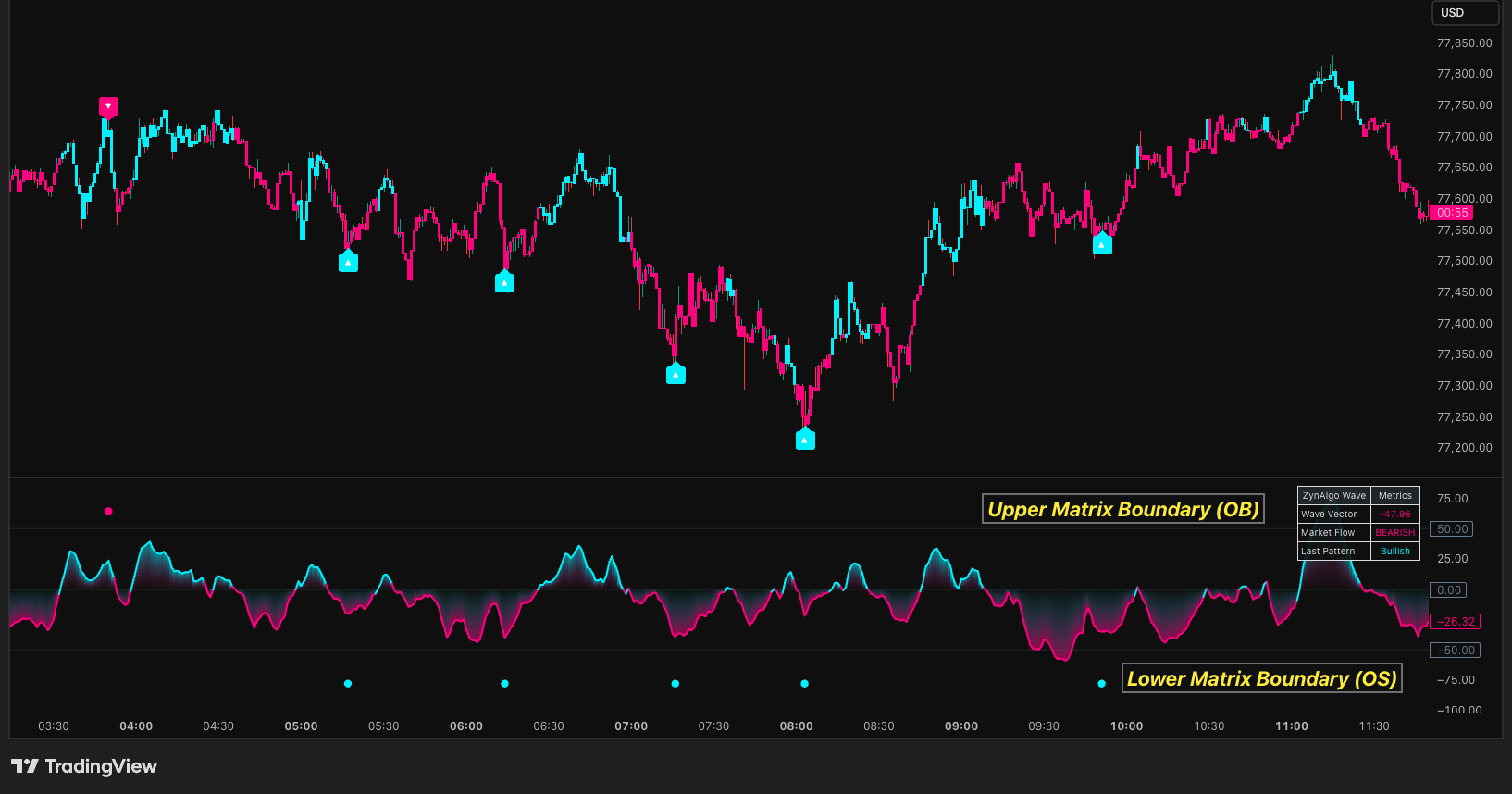Image resolution: width=1512 pixels, height=794 pixels.
Task: Click the cyan oversold dot near 08:00
Action: point(805,684)
